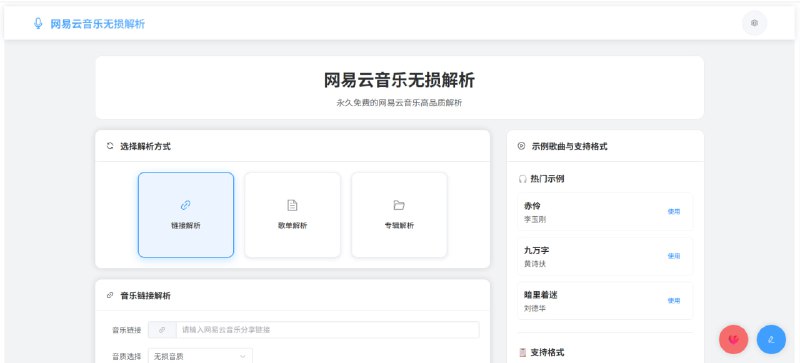
Task: Click the artist name 李玉刚
Action: (535, 219)
